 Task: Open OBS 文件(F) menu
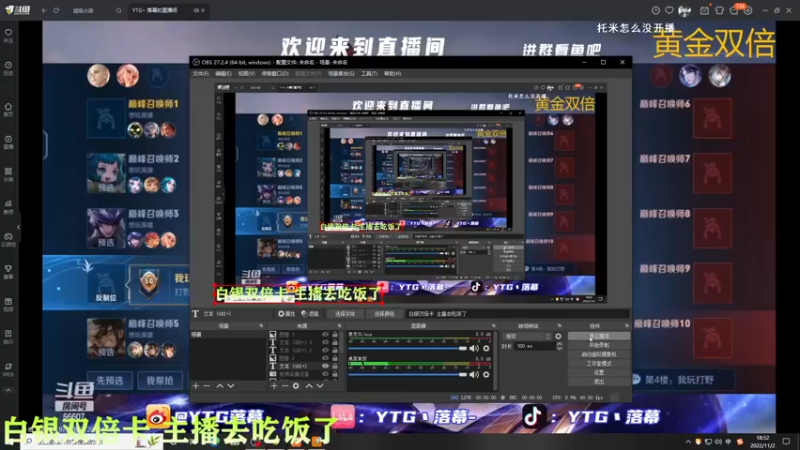201,73
